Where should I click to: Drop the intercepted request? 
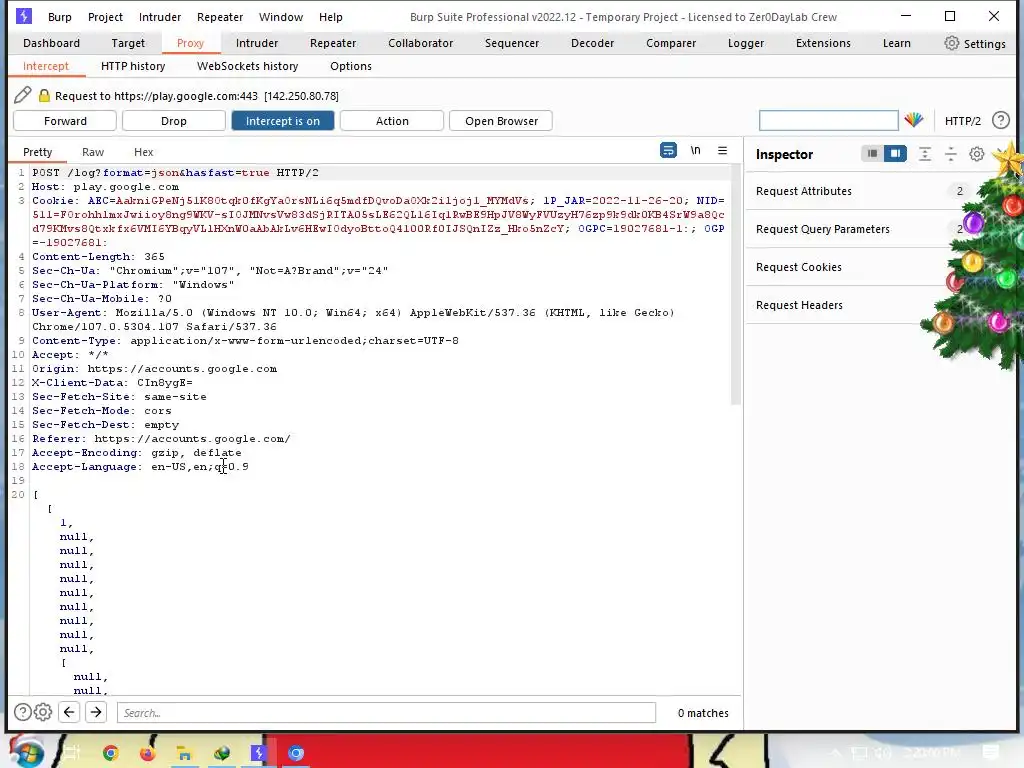(174, 121)
